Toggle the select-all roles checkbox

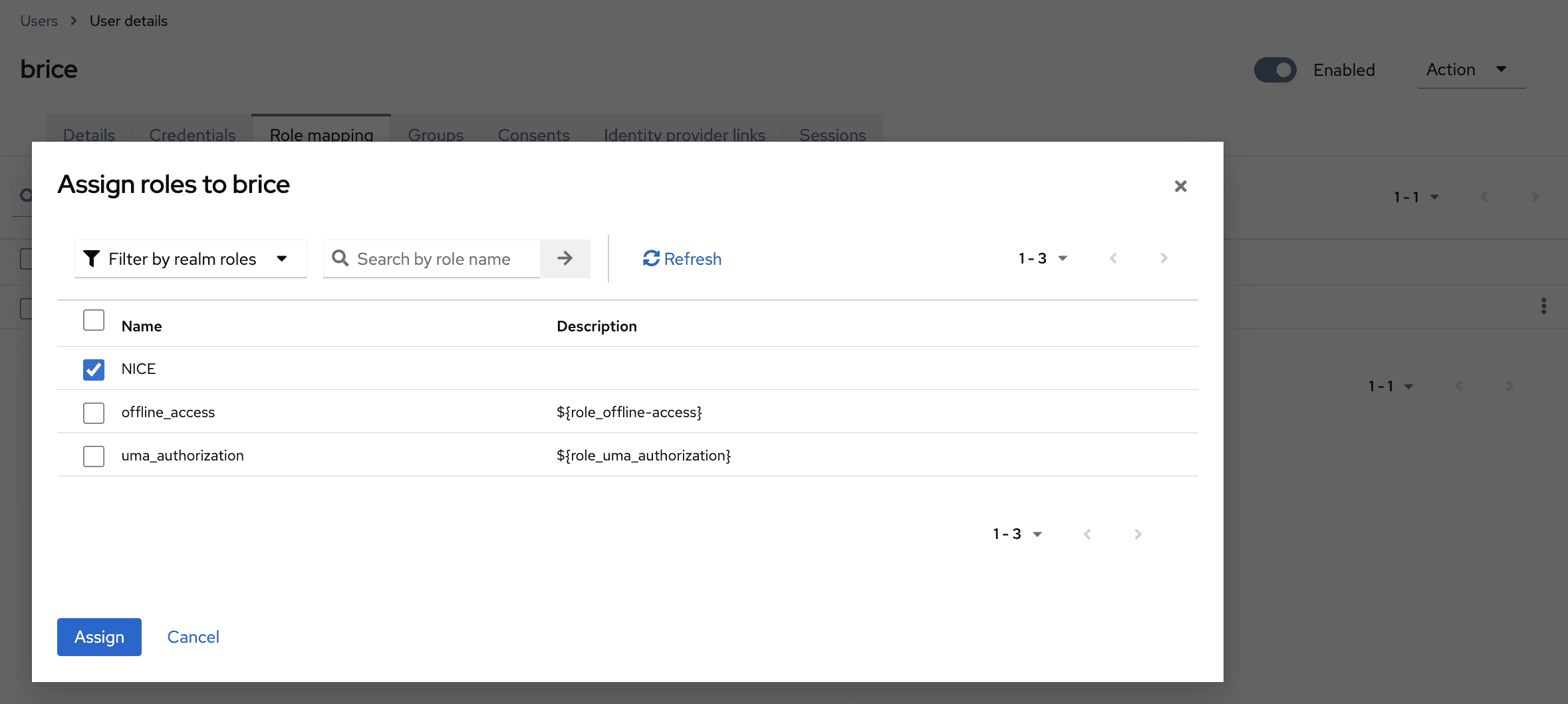[x=94, y=320]
